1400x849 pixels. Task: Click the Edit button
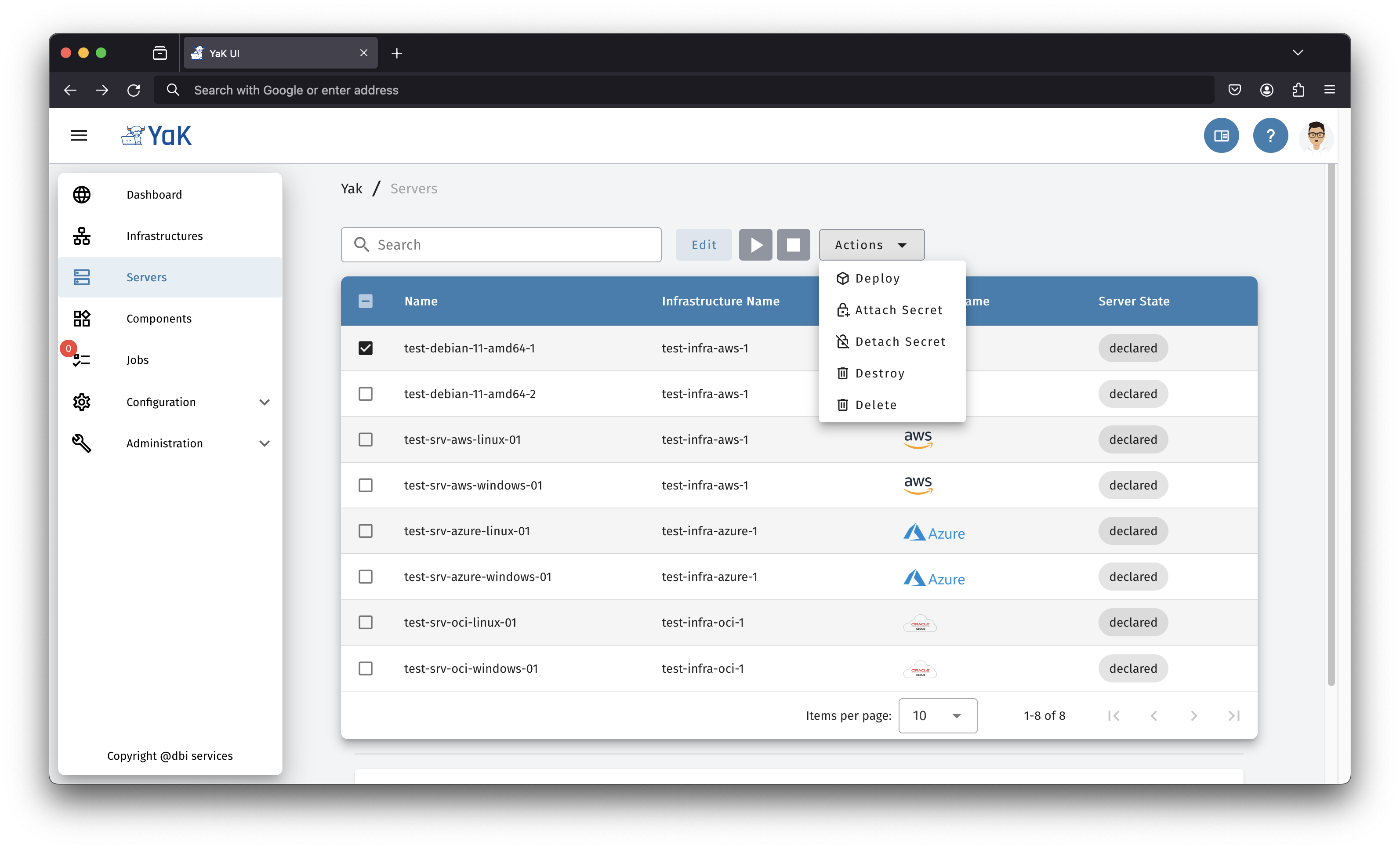pyautogui.click(x=704, y=245)
